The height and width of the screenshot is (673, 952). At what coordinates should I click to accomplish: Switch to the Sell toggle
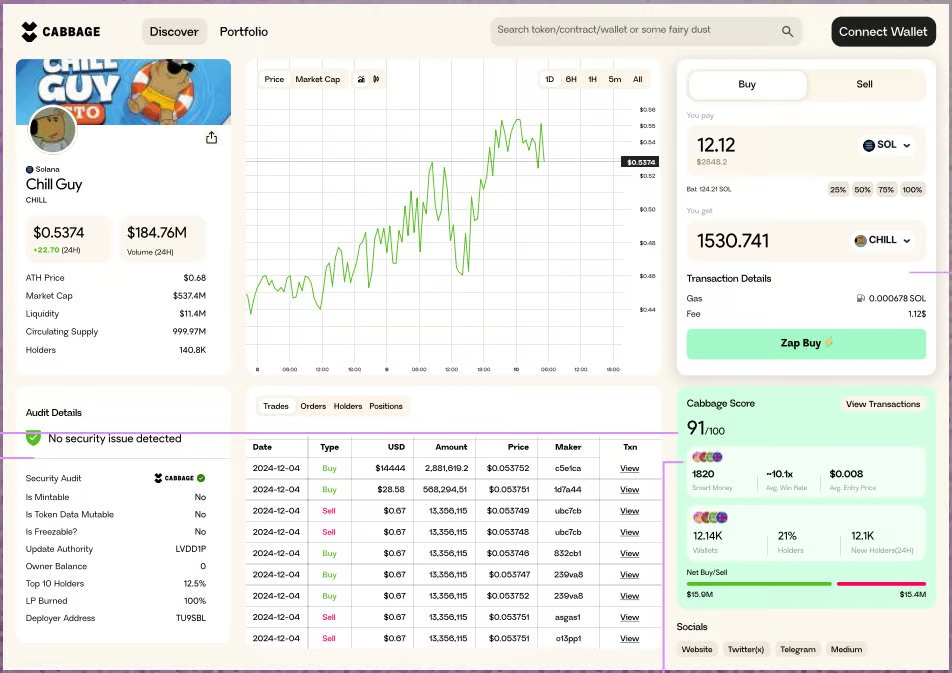(x=864, y=84)
